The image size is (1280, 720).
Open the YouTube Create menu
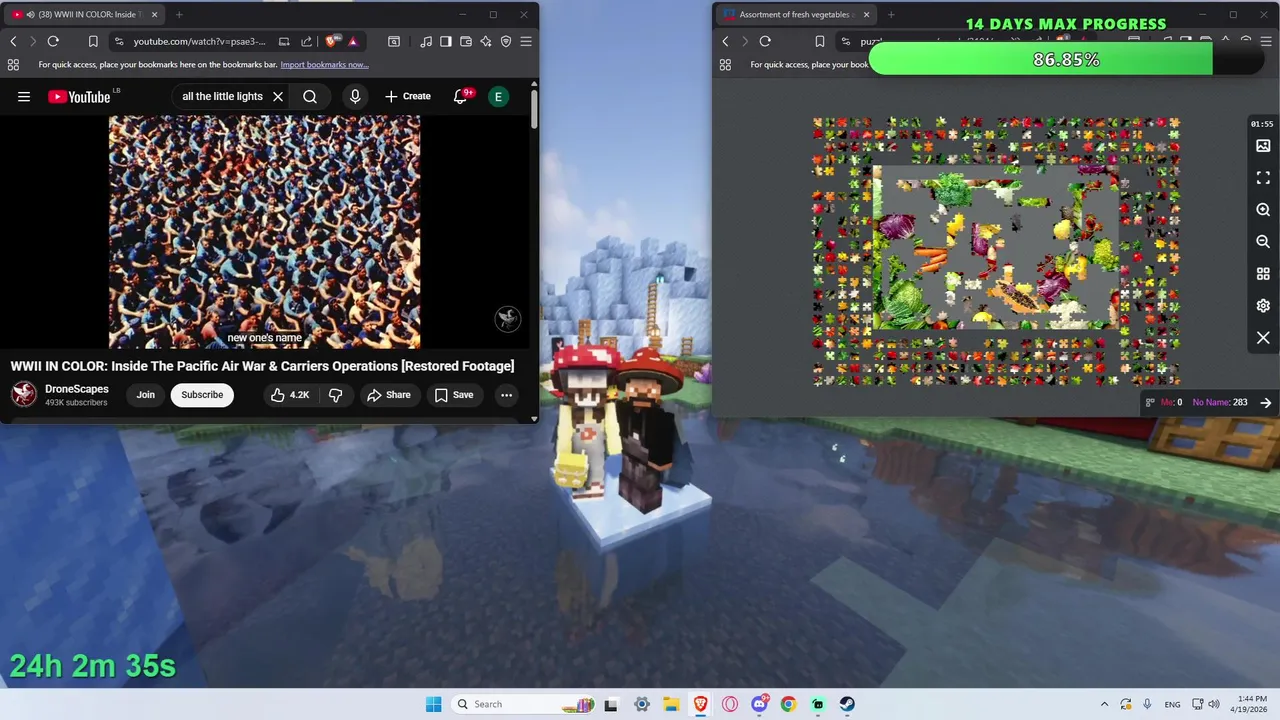(x=407, y=97)
